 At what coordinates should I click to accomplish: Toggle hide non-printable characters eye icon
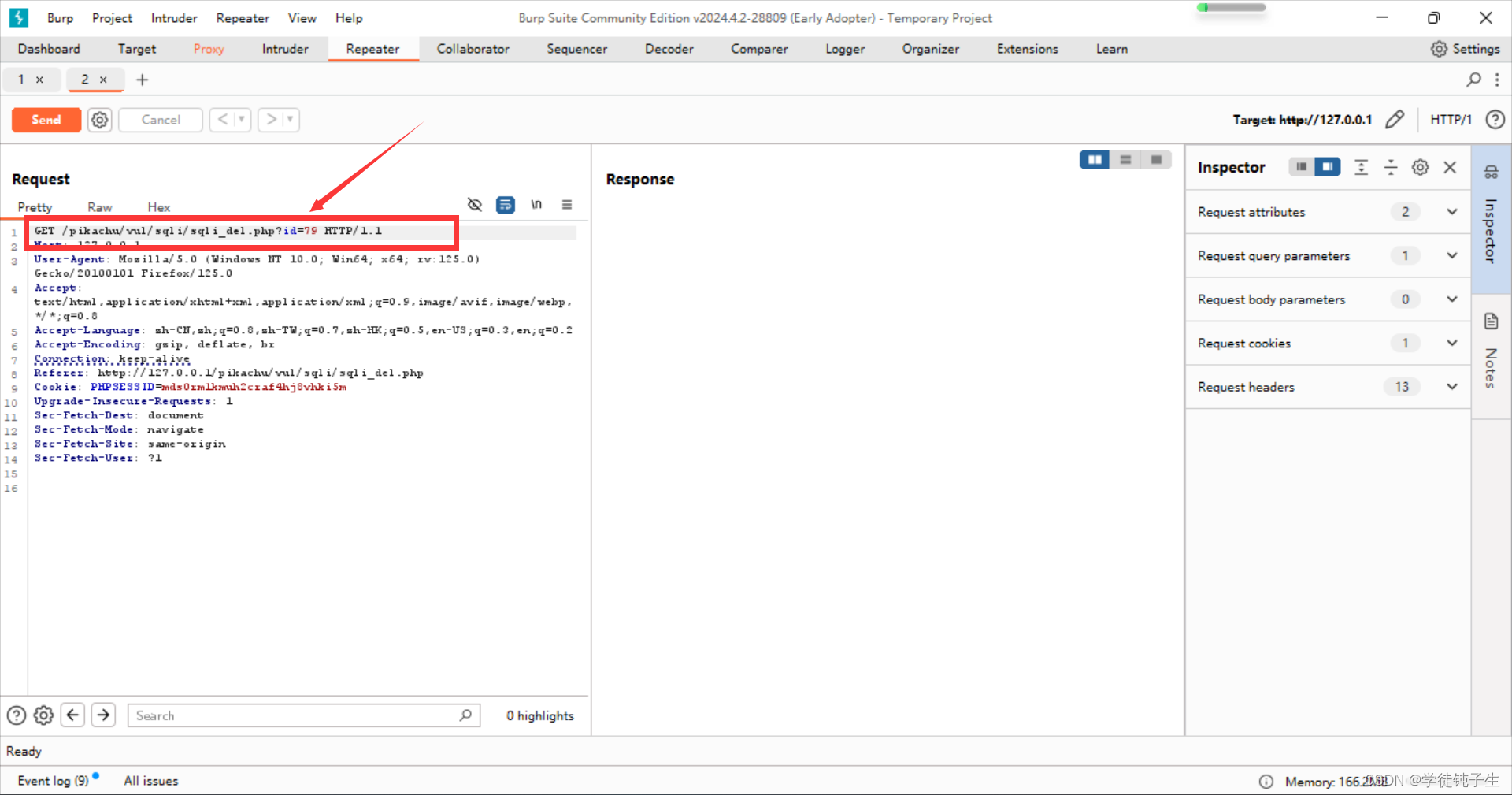pyautogui.click(x=474, y=205)
